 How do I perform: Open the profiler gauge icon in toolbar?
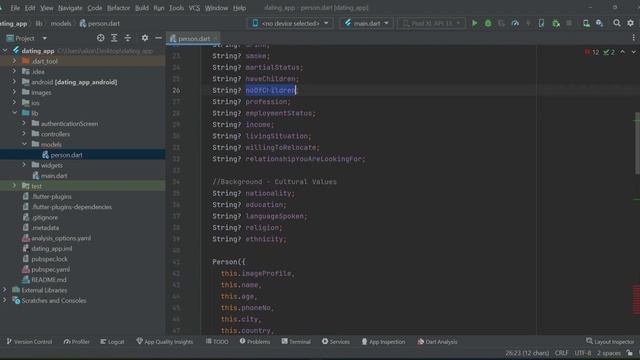pos(515,23)
